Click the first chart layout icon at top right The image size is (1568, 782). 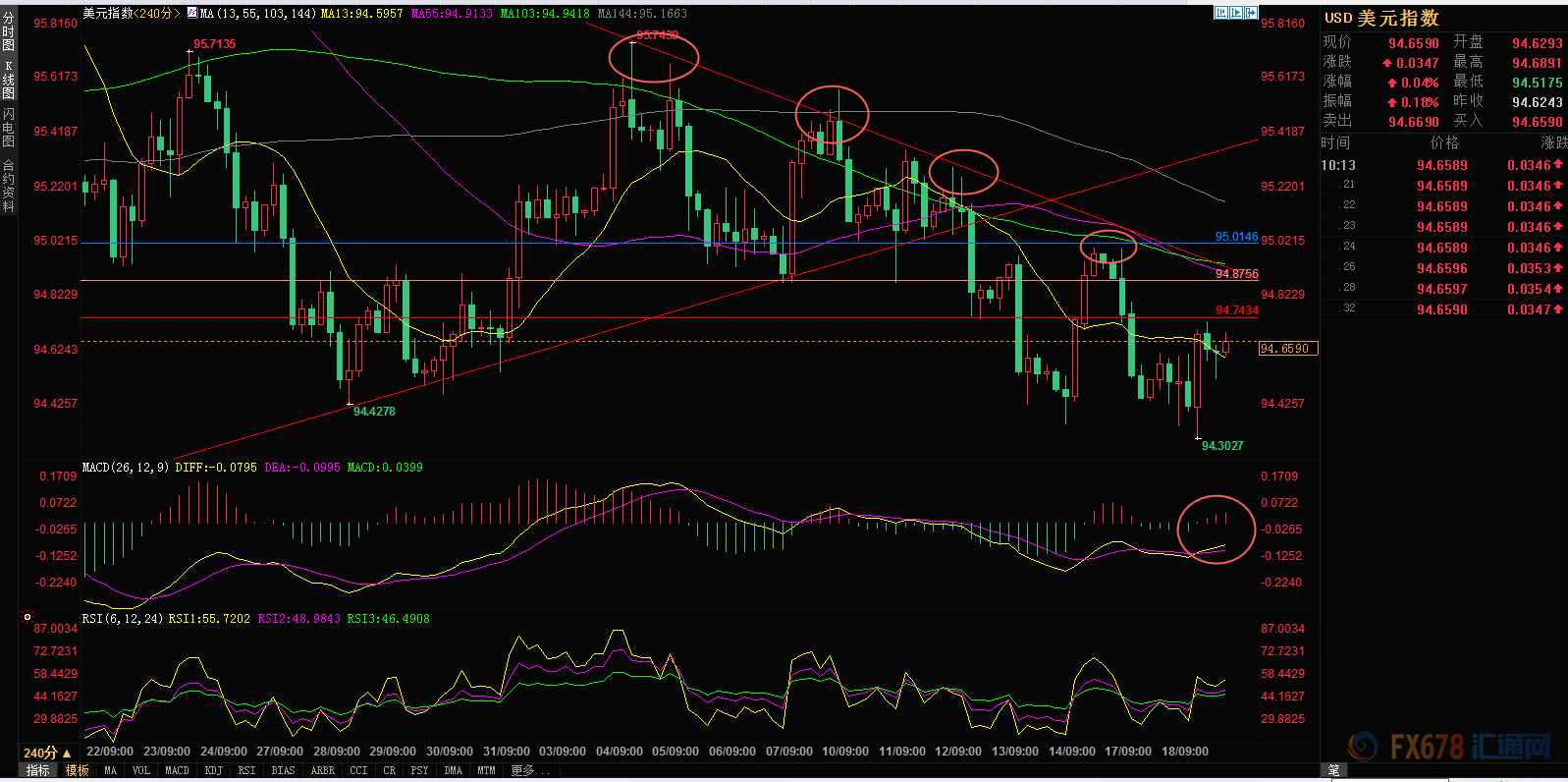(1220, 13)
